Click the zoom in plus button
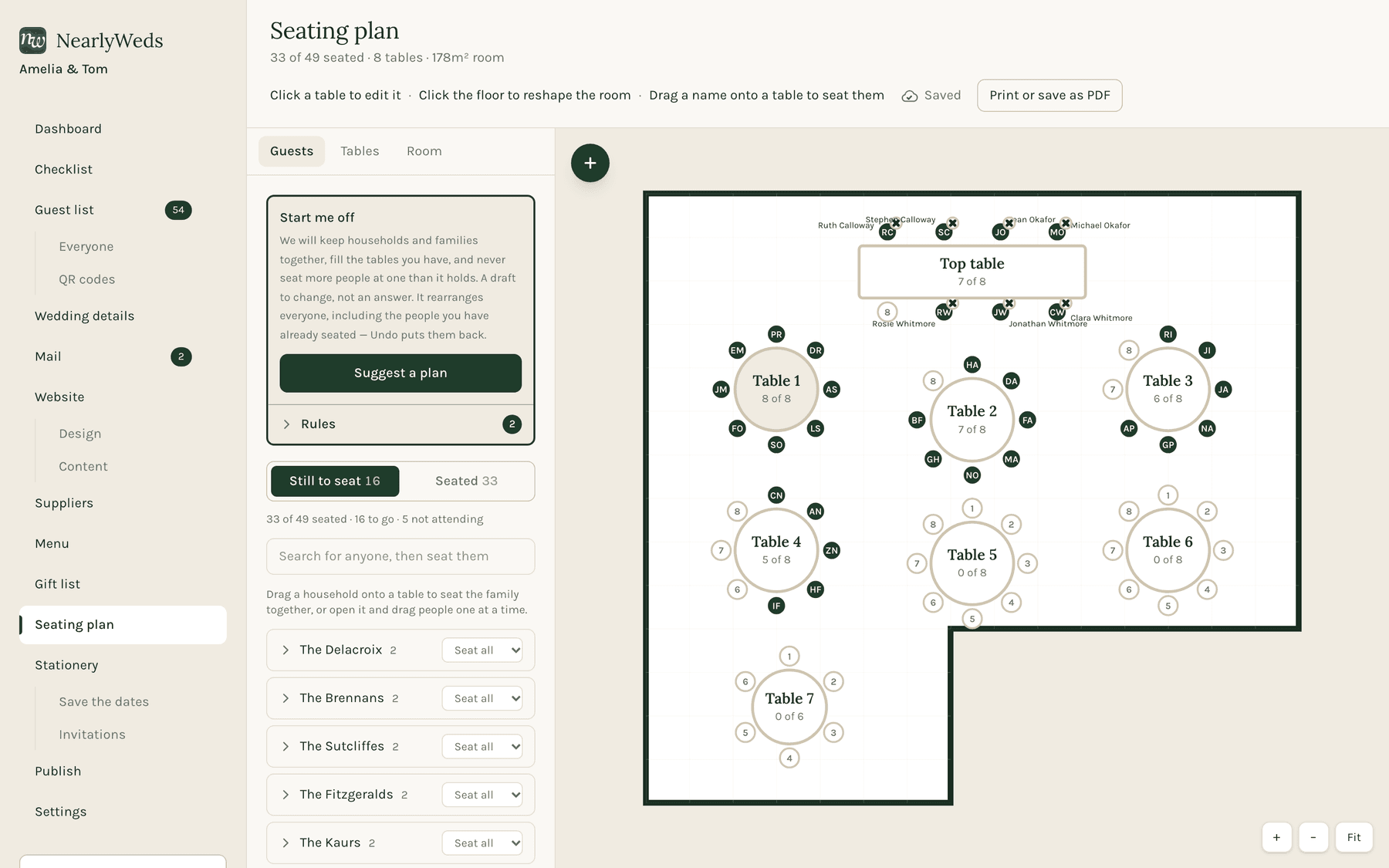 pyautogui.click(x=1276, y=837)
